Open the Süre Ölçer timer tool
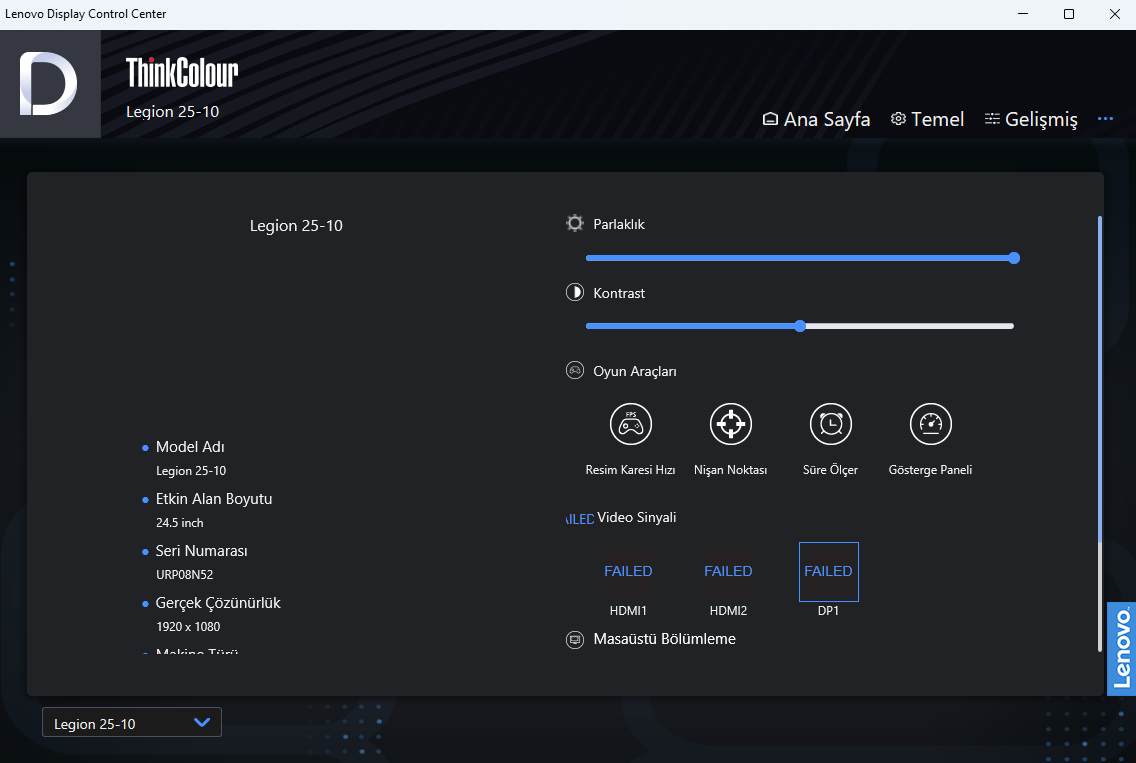The width and height of the screenshot is (1136, 763). coord(830,424)
